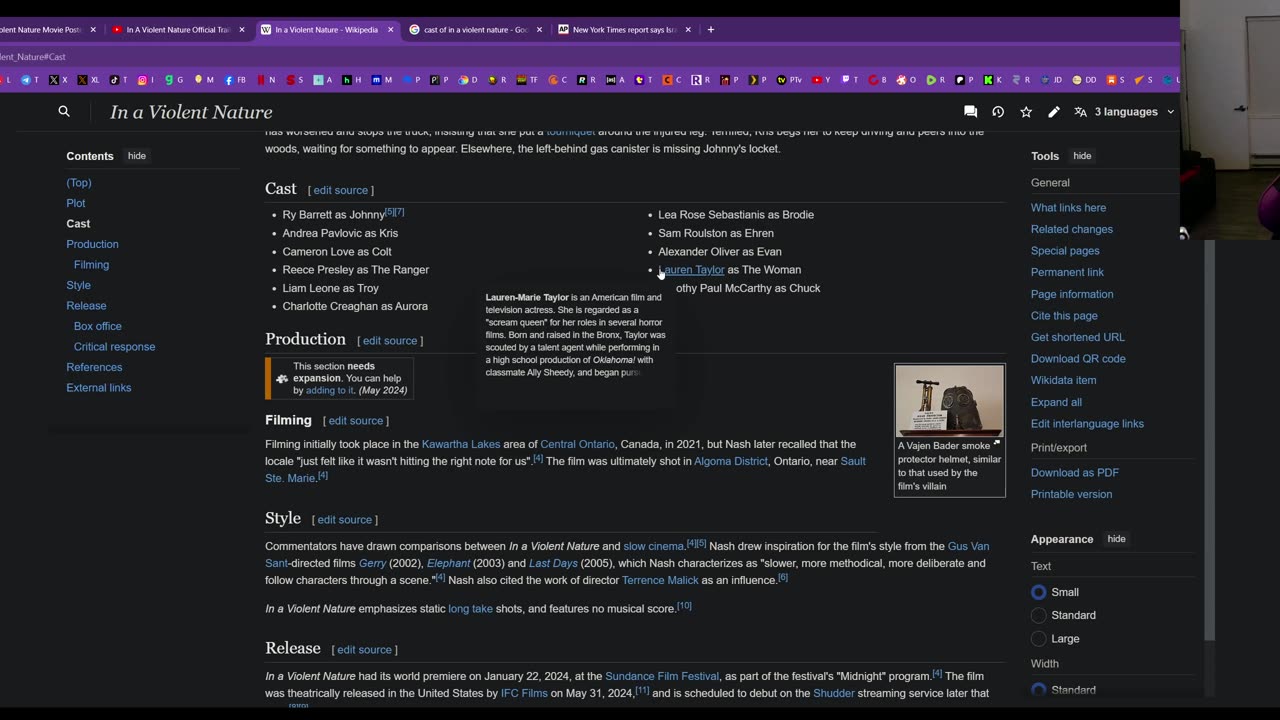Jump to Production in Contents
This screenshot has width=1280, height=720.
pyautogui.click(x=92, y=244)
